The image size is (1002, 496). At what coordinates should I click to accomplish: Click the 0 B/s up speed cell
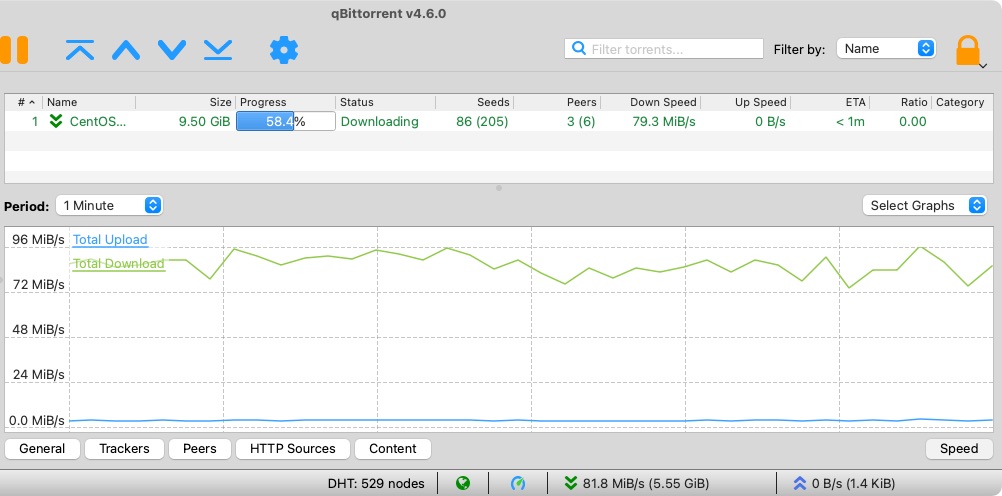pos(770,121)
